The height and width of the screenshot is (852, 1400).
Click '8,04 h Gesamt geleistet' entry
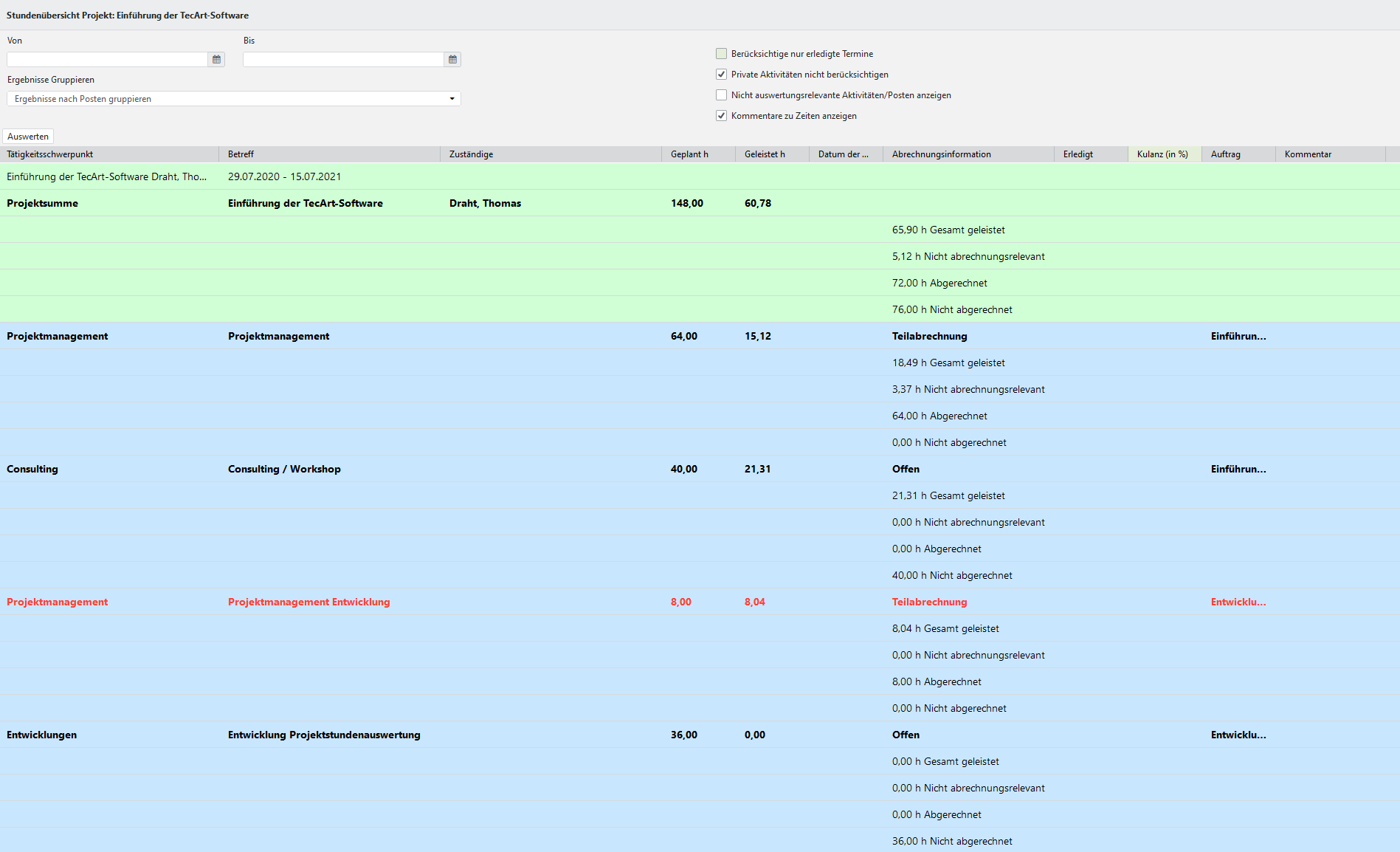(x=945, y=628)
